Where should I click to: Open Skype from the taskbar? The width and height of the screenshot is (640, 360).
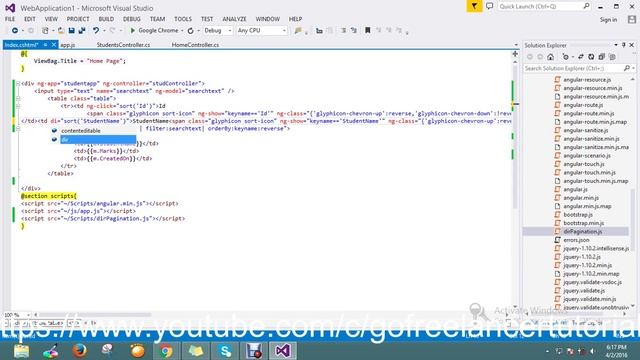point(225,351)
